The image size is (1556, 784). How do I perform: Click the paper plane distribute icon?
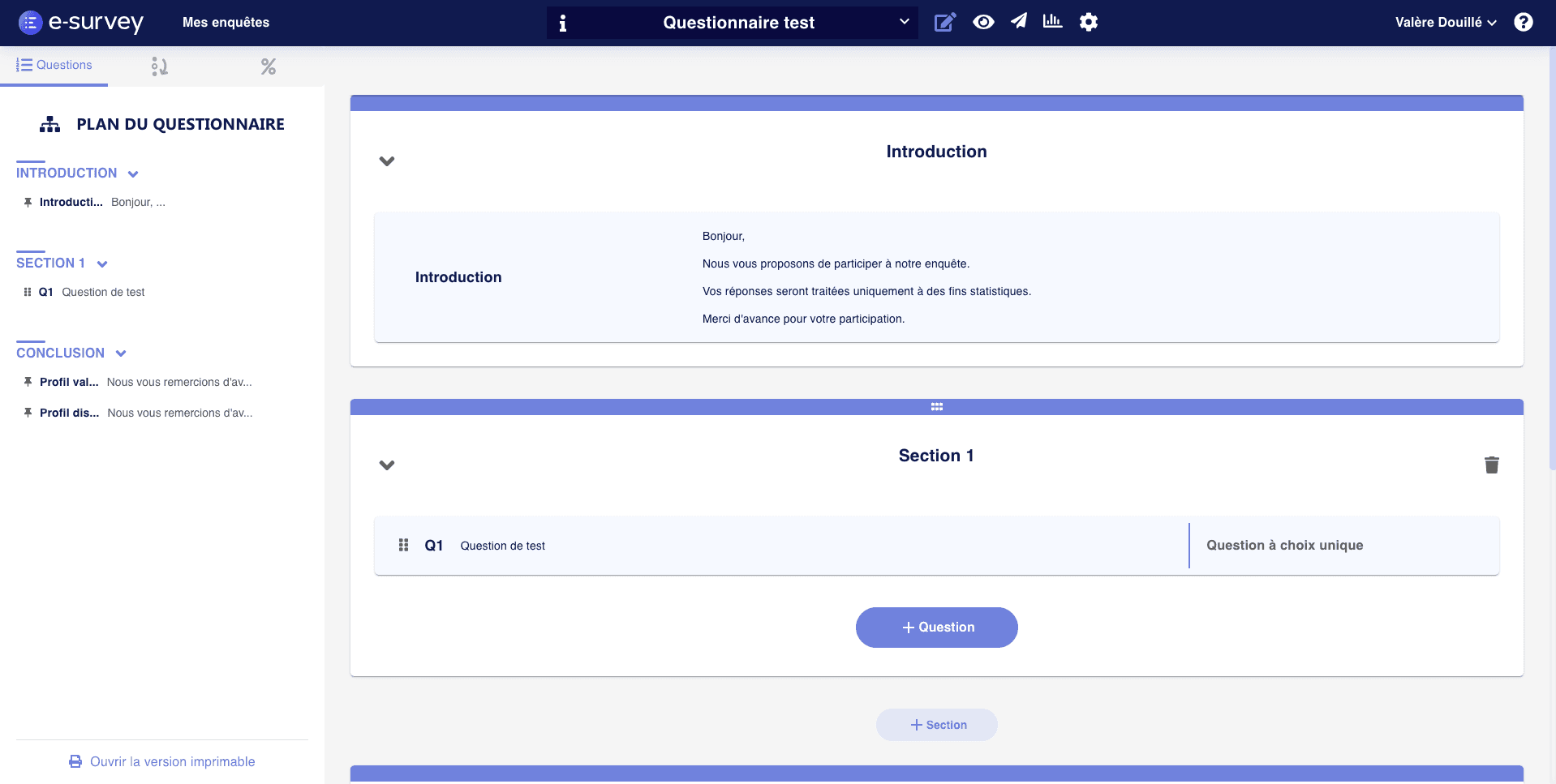(1018, 21)
